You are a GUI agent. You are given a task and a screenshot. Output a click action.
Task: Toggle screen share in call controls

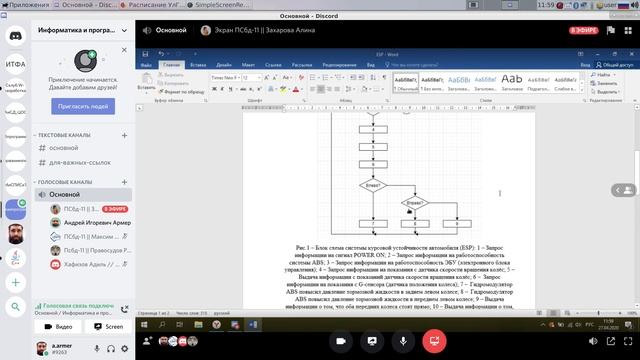coord(372,341)
